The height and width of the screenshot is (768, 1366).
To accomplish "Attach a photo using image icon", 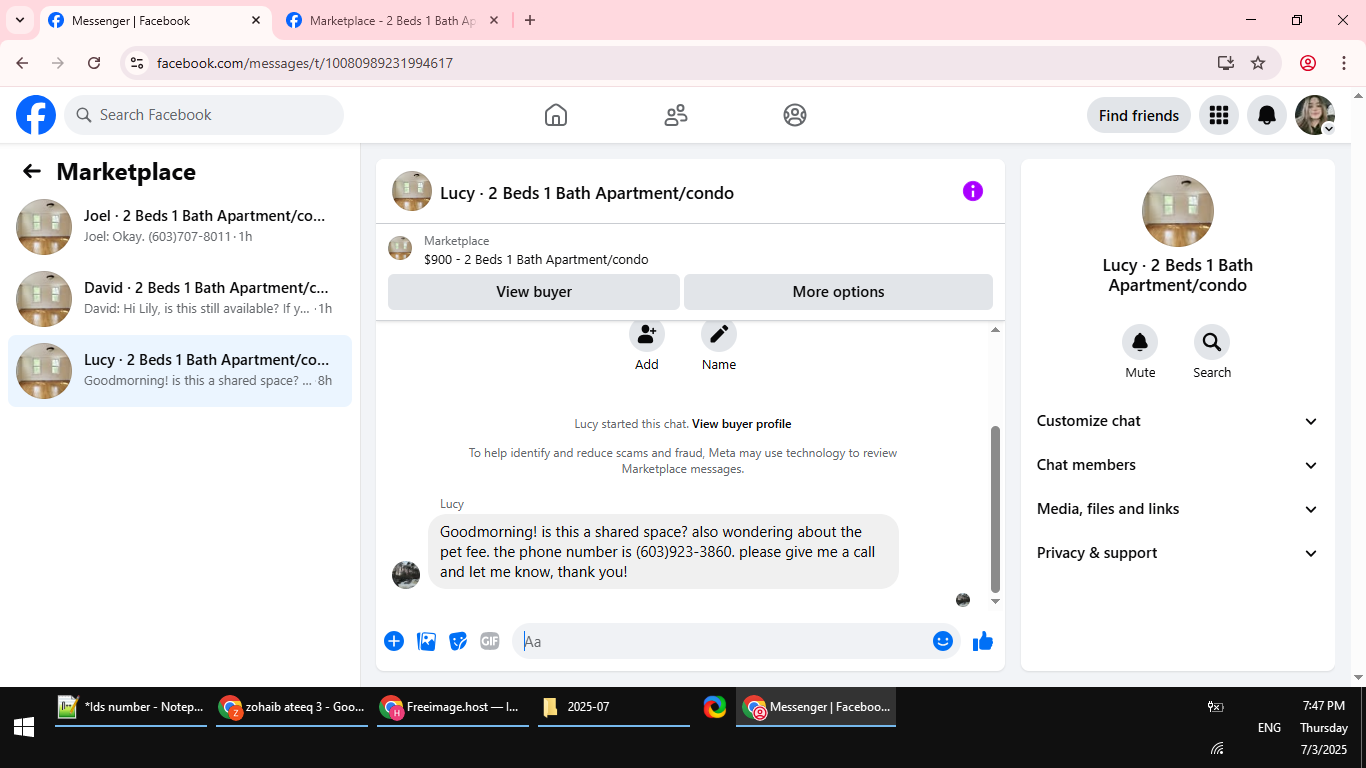I will click(x=427, y=641).
